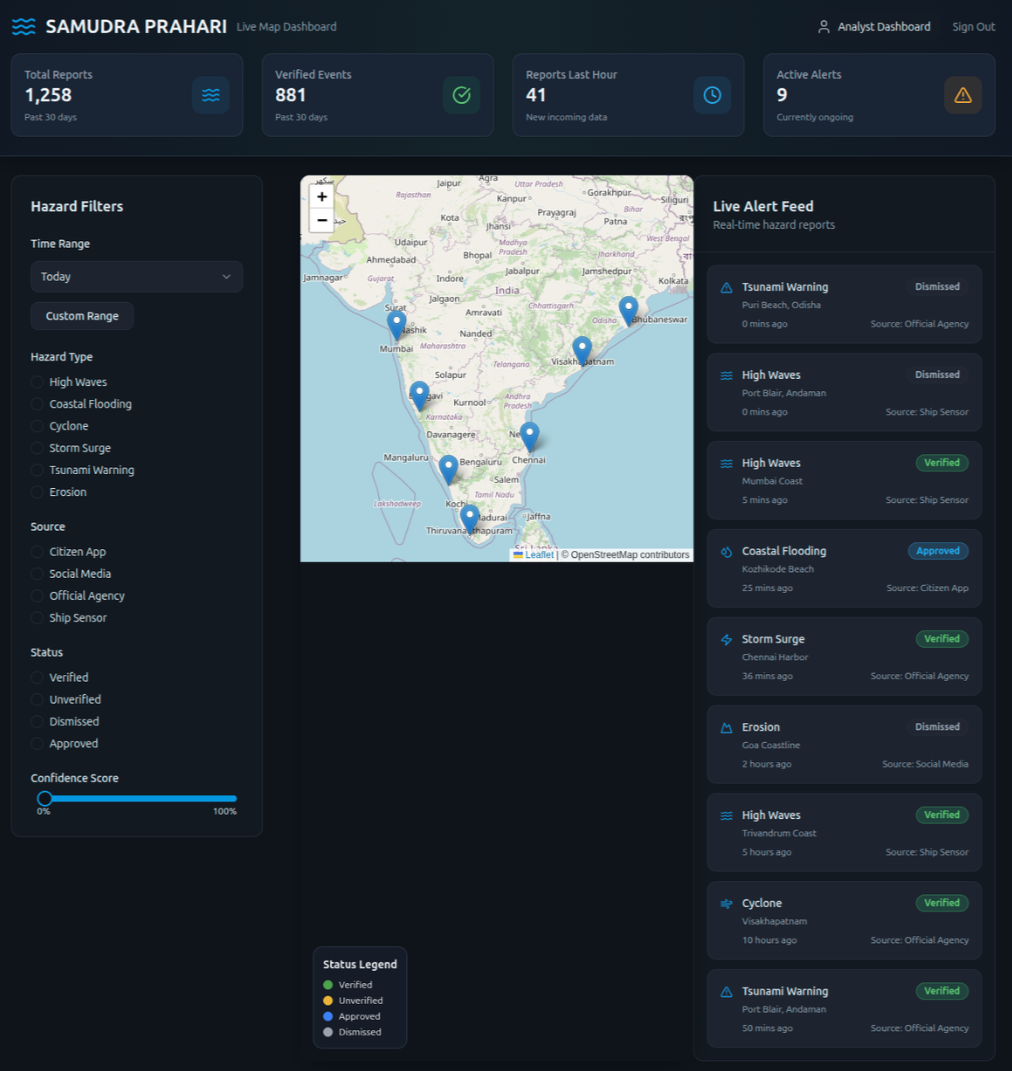Click the waves icon on Total Reports card

210,95
